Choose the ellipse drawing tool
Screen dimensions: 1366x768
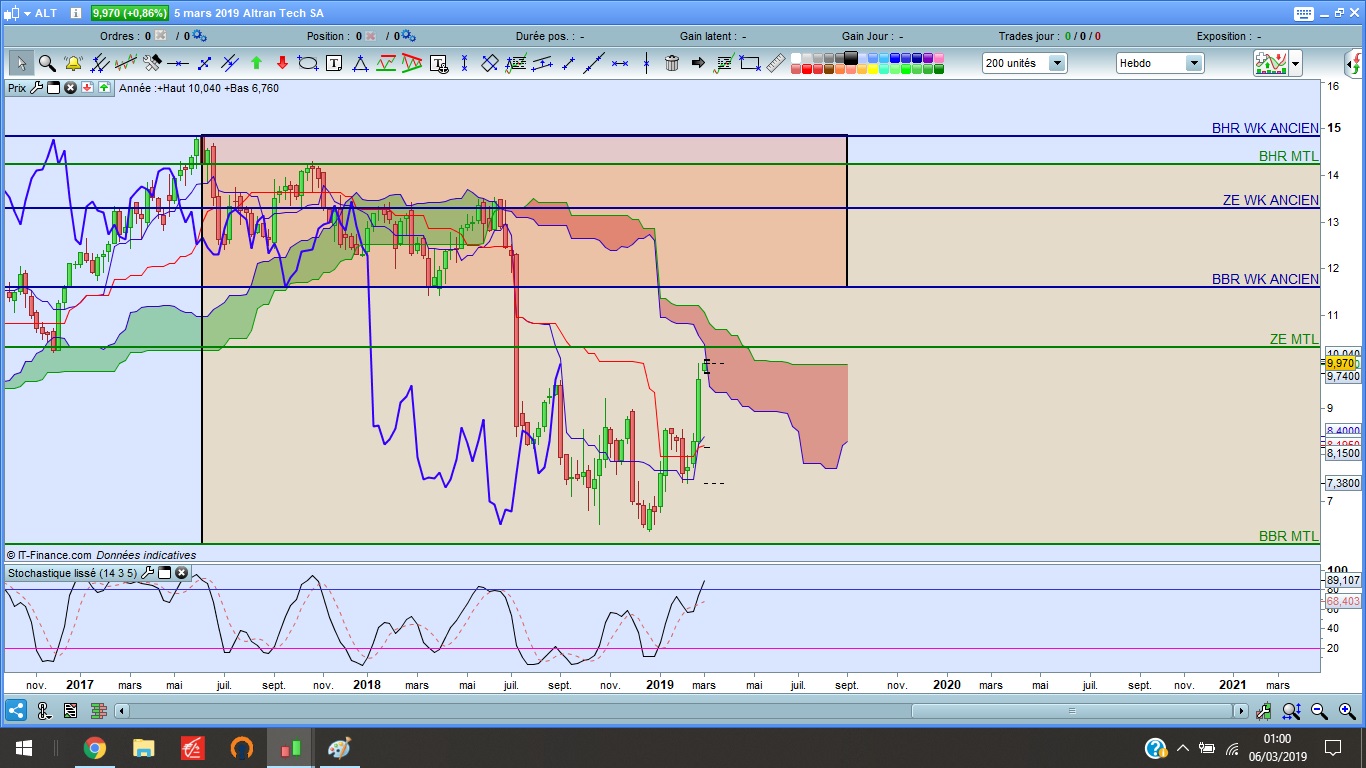(x=308, y=63)
